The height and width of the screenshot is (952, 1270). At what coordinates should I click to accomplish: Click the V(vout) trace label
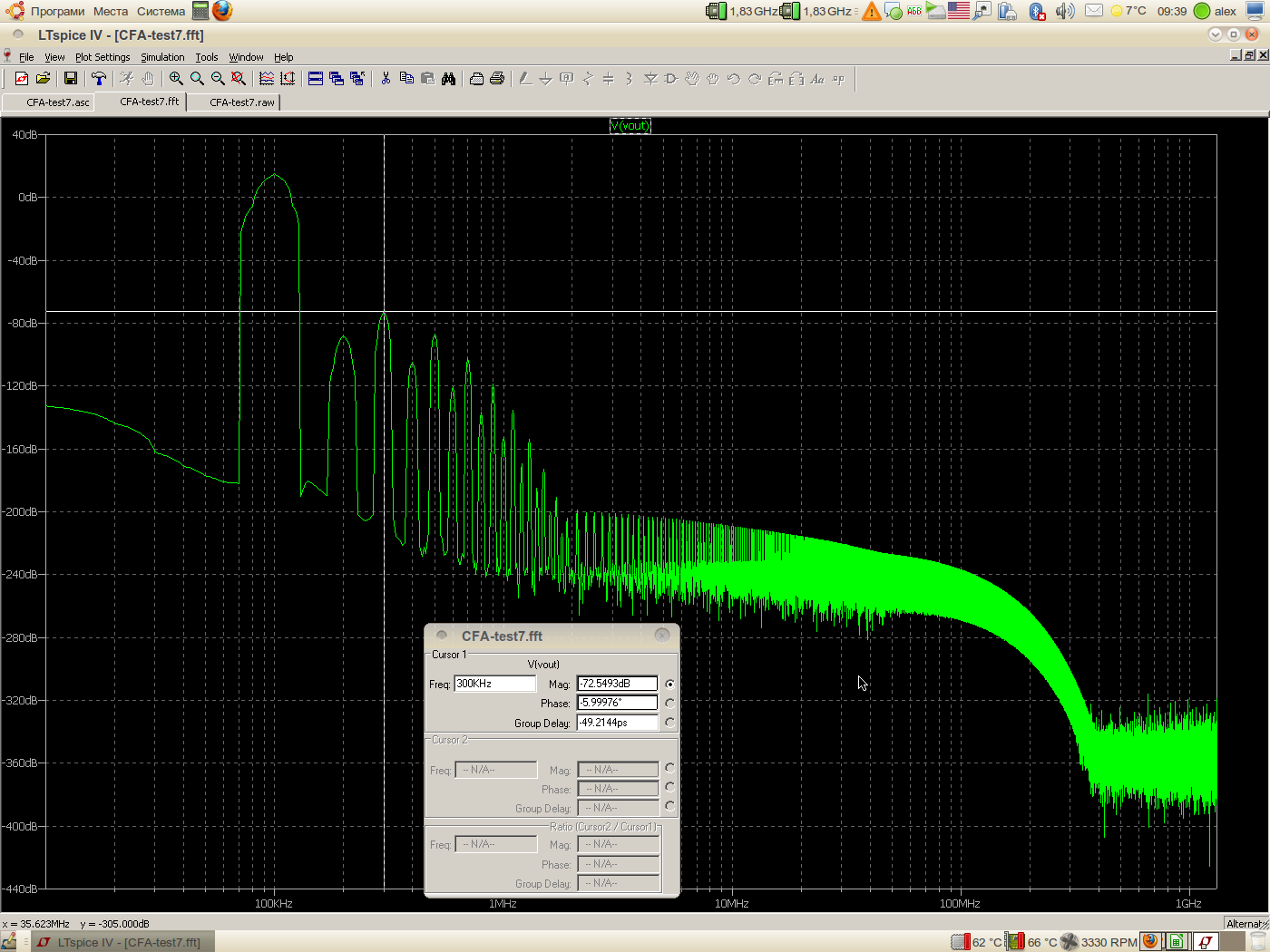pyautogui.click(x=630, y=125)
